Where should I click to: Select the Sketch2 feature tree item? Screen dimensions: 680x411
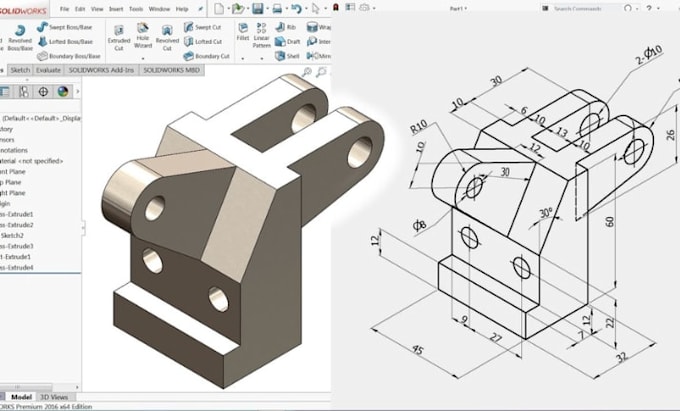(x=12, y=235)
